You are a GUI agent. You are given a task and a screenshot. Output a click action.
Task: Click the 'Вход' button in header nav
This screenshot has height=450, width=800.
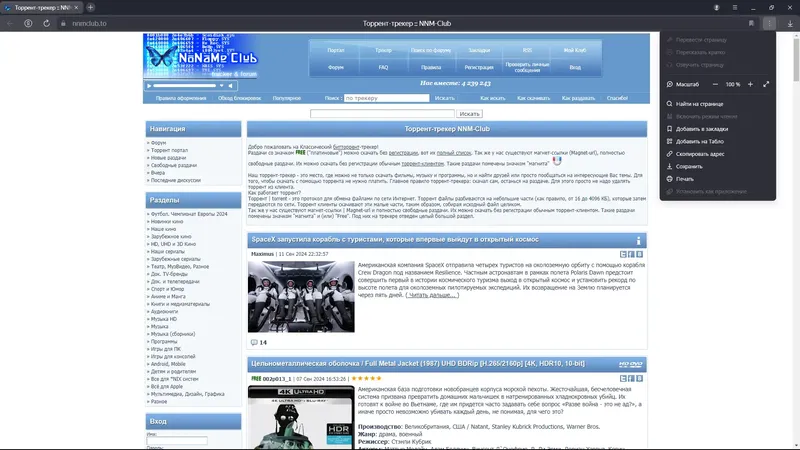[x=575, y=67]
